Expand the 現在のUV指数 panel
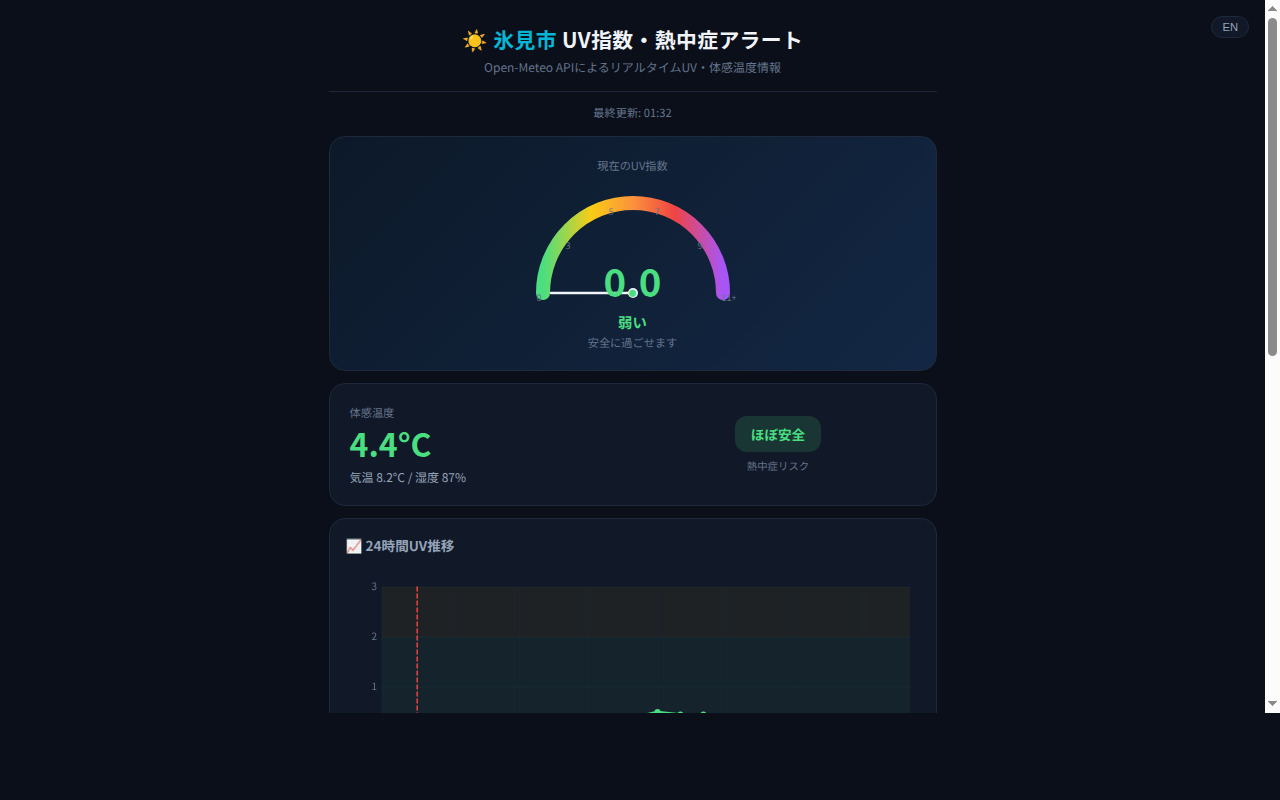1280x800 pixels. [x=632, y=166]
